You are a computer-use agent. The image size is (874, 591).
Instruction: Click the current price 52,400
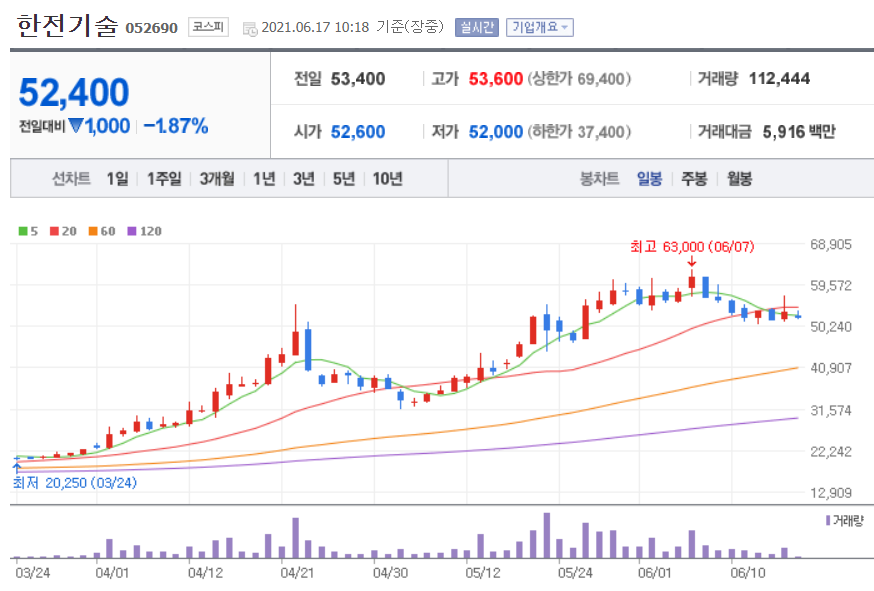(x=74, y=92)
